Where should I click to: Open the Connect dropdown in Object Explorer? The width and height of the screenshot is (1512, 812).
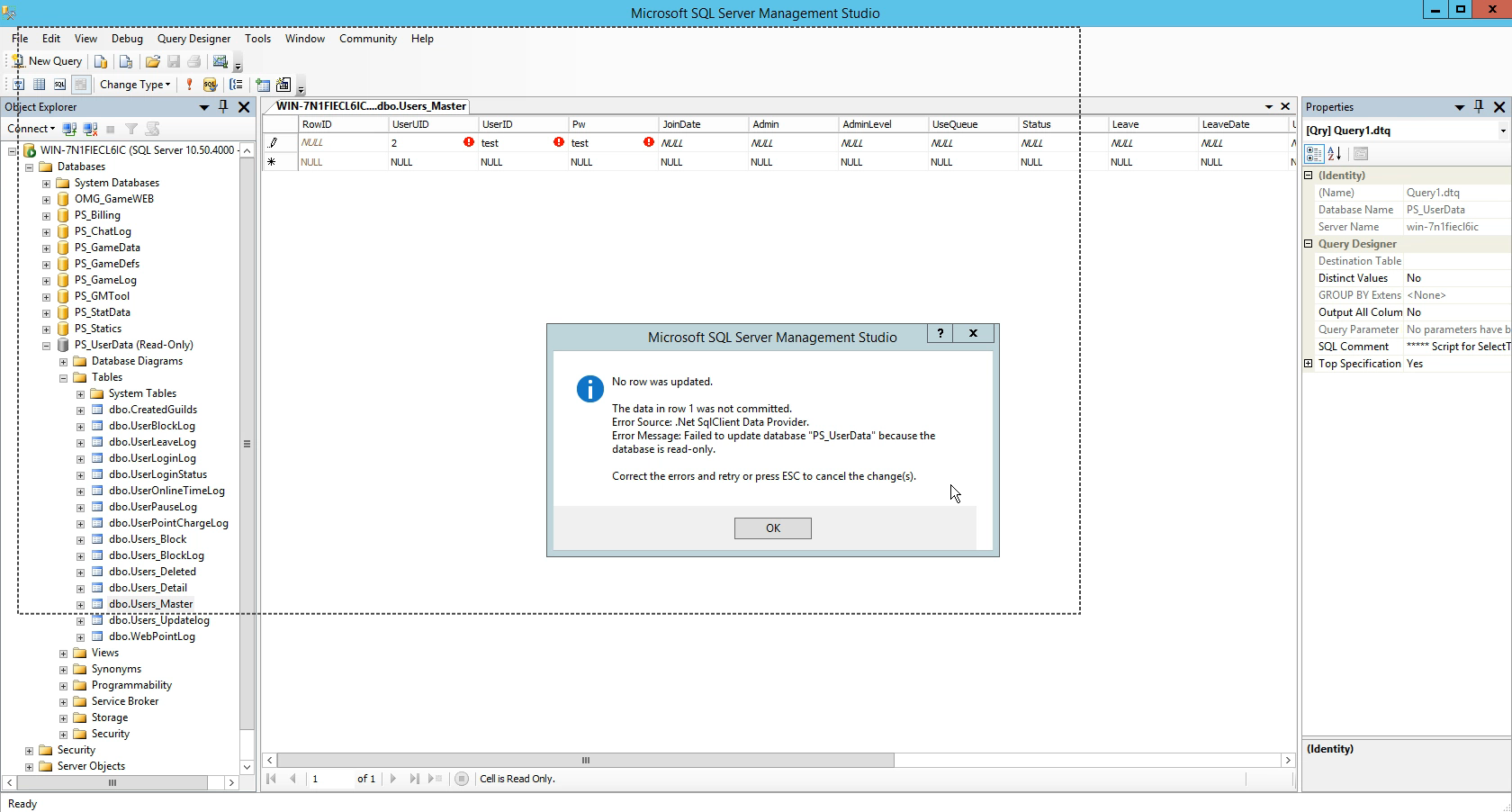31,129
